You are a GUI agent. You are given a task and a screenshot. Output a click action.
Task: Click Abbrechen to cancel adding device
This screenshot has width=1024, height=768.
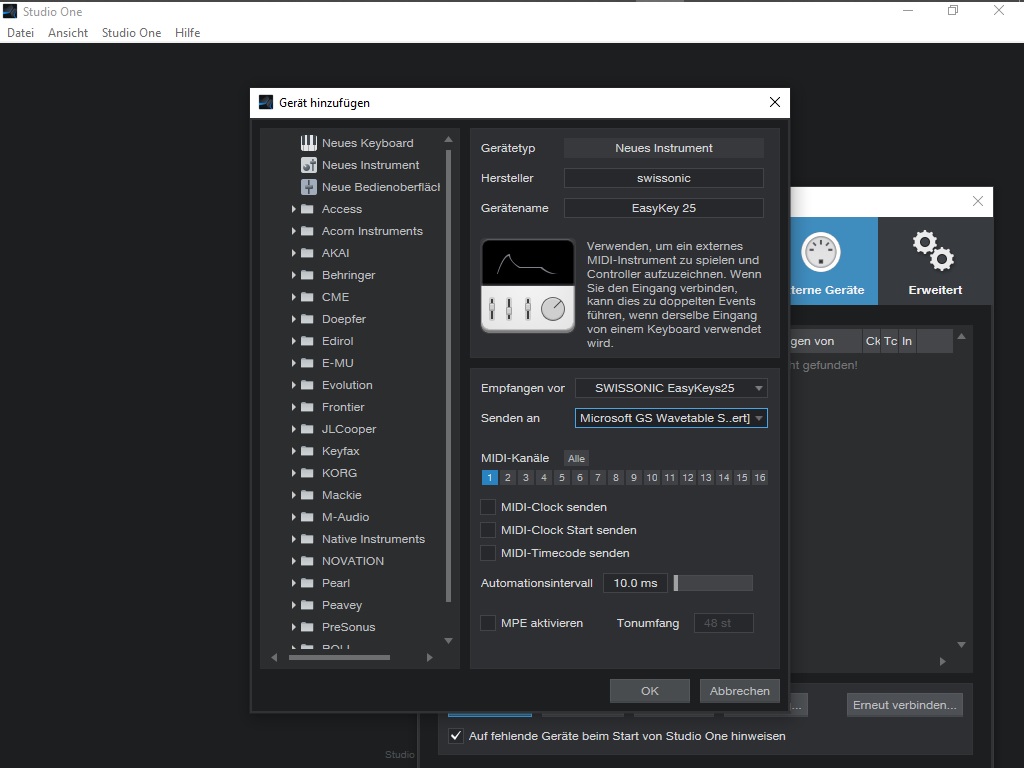tap(740, 691)
